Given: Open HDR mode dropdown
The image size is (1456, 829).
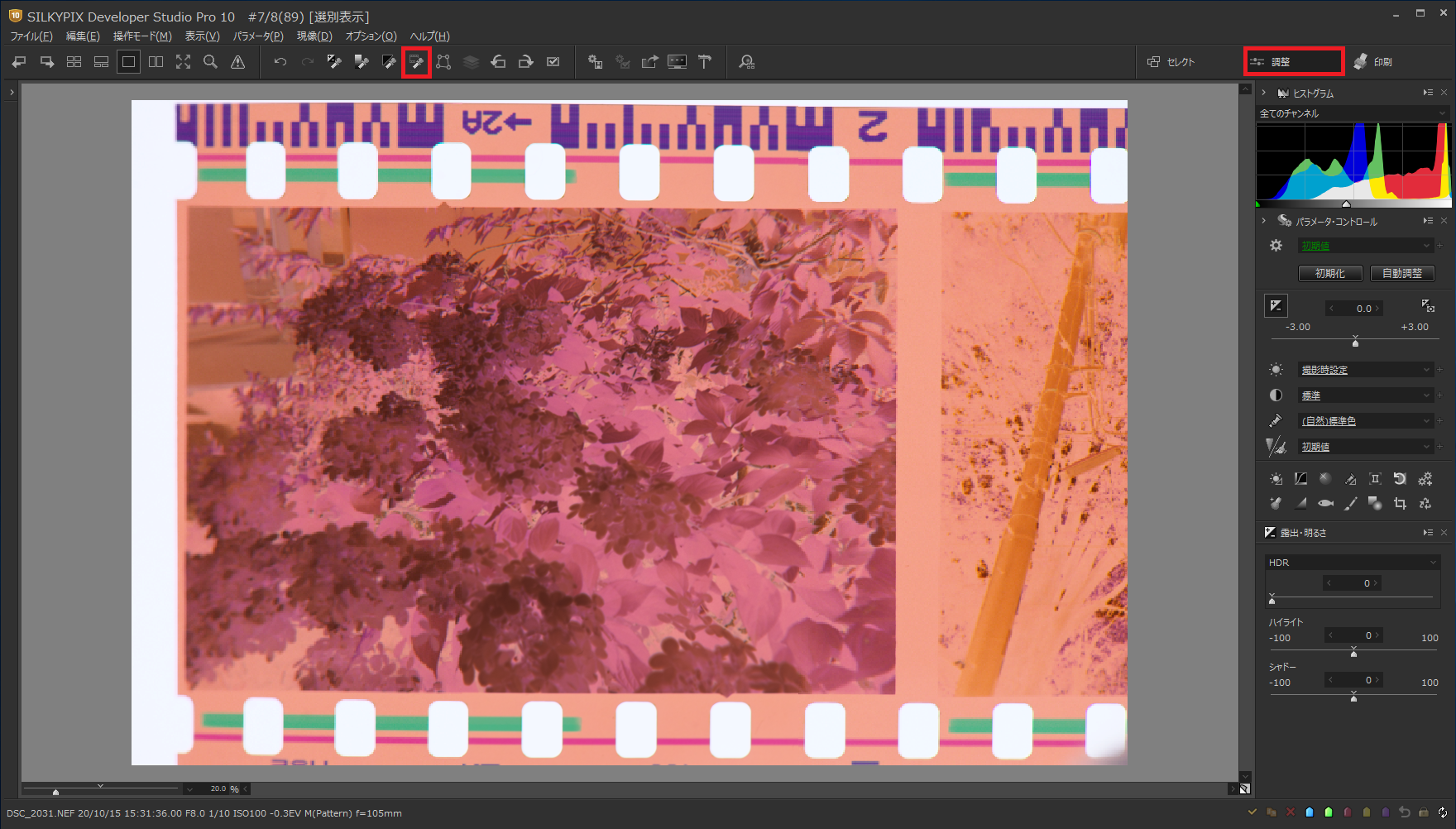Looking at the screenshot, I should click(1353, 563).
